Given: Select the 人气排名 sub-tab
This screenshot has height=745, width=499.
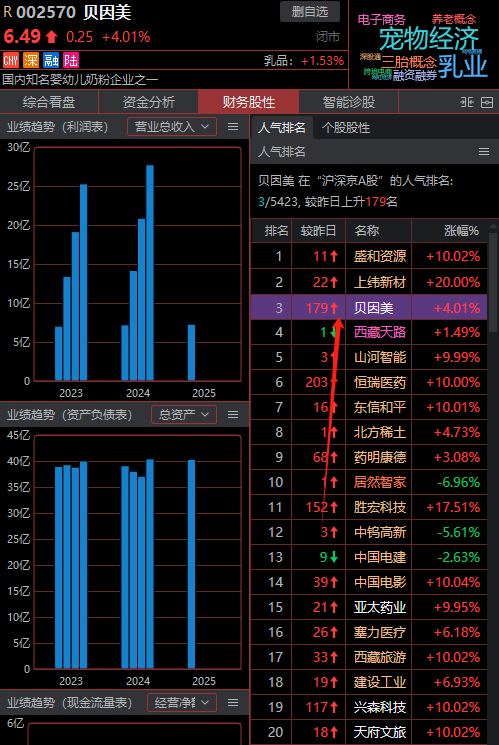Looking at the screenshot, I should pyautogui.click(x=282, y=127).
